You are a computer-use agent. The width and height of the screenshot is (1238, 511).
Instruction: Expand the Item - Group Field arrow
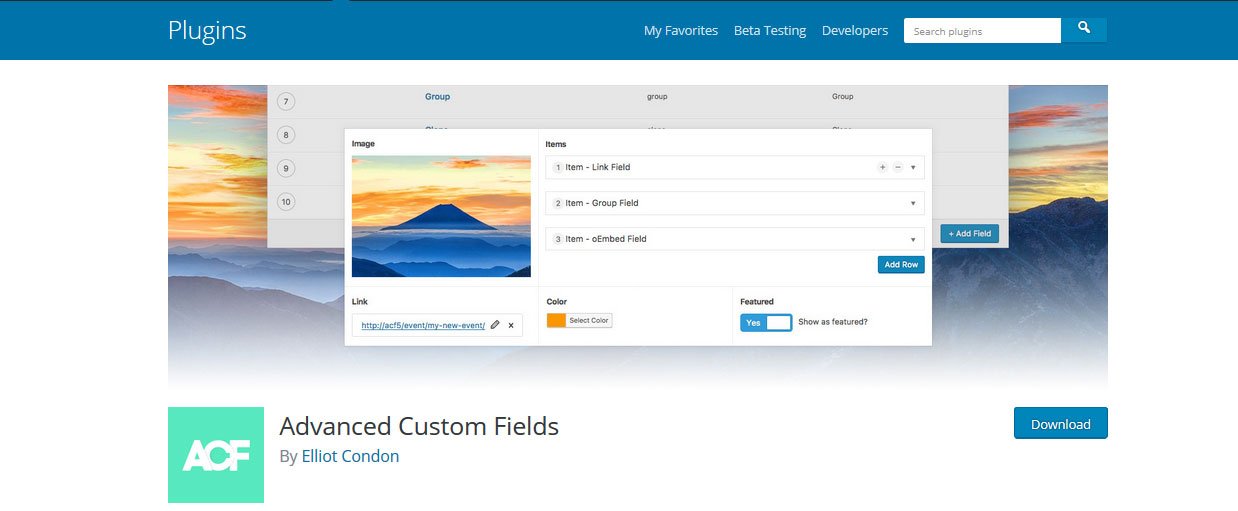pos(913,203)
